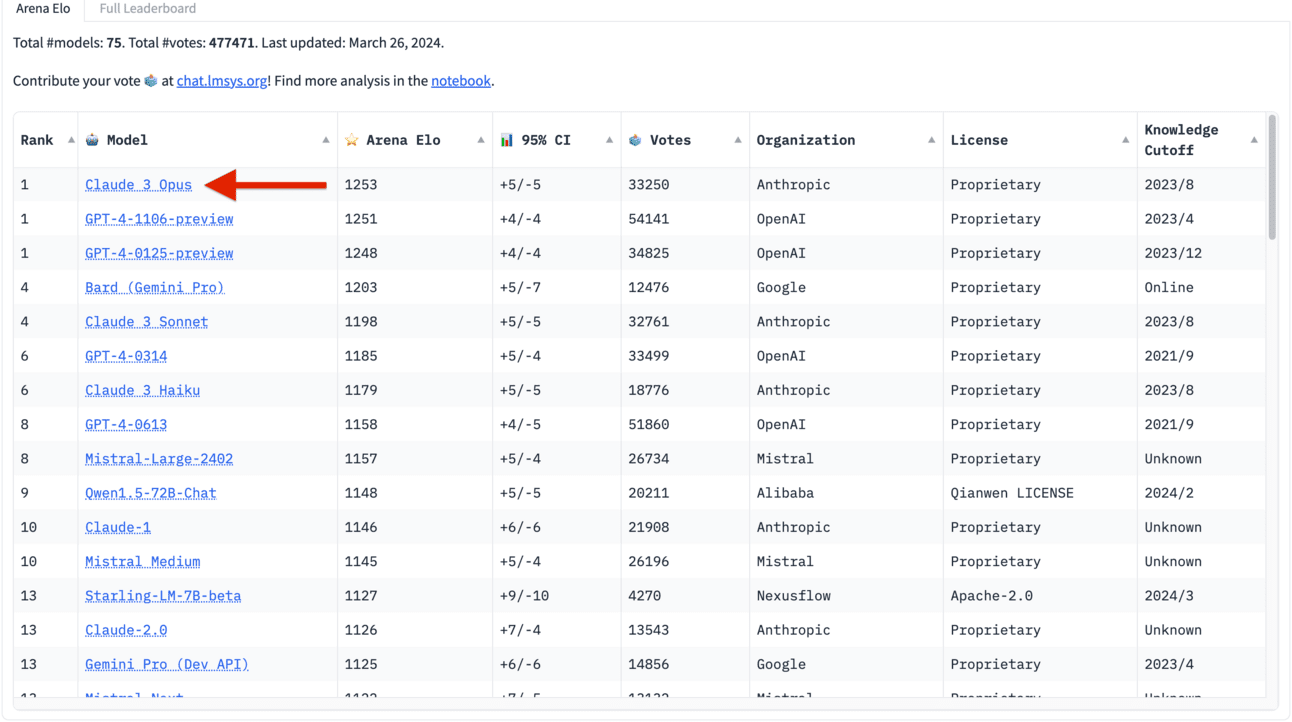1292x722 pixels.
Task: Open the Mistral-Large-2402 link
Action: pos(159,459)
